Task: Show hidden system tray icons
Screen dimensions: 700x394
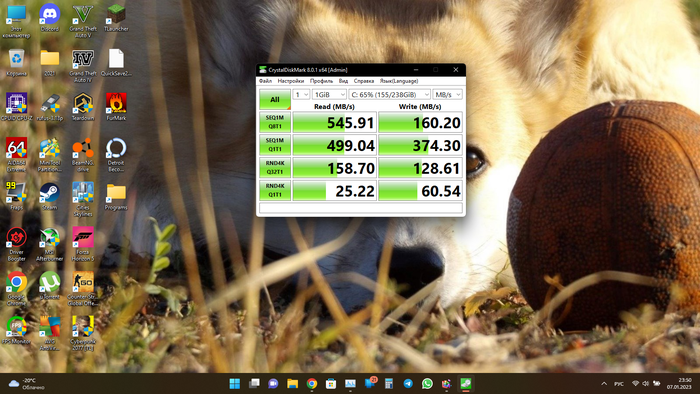Action: pyautogui.click(x=604, y=383)
